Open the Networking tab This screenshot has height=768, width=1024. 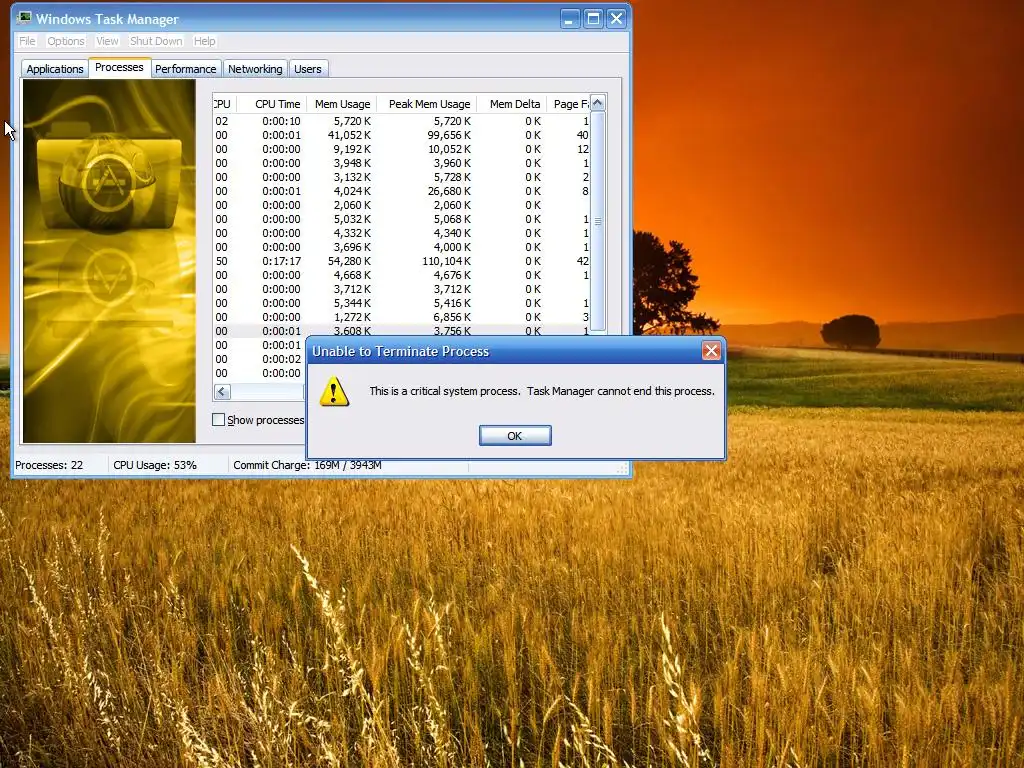[x=255, y=69]
